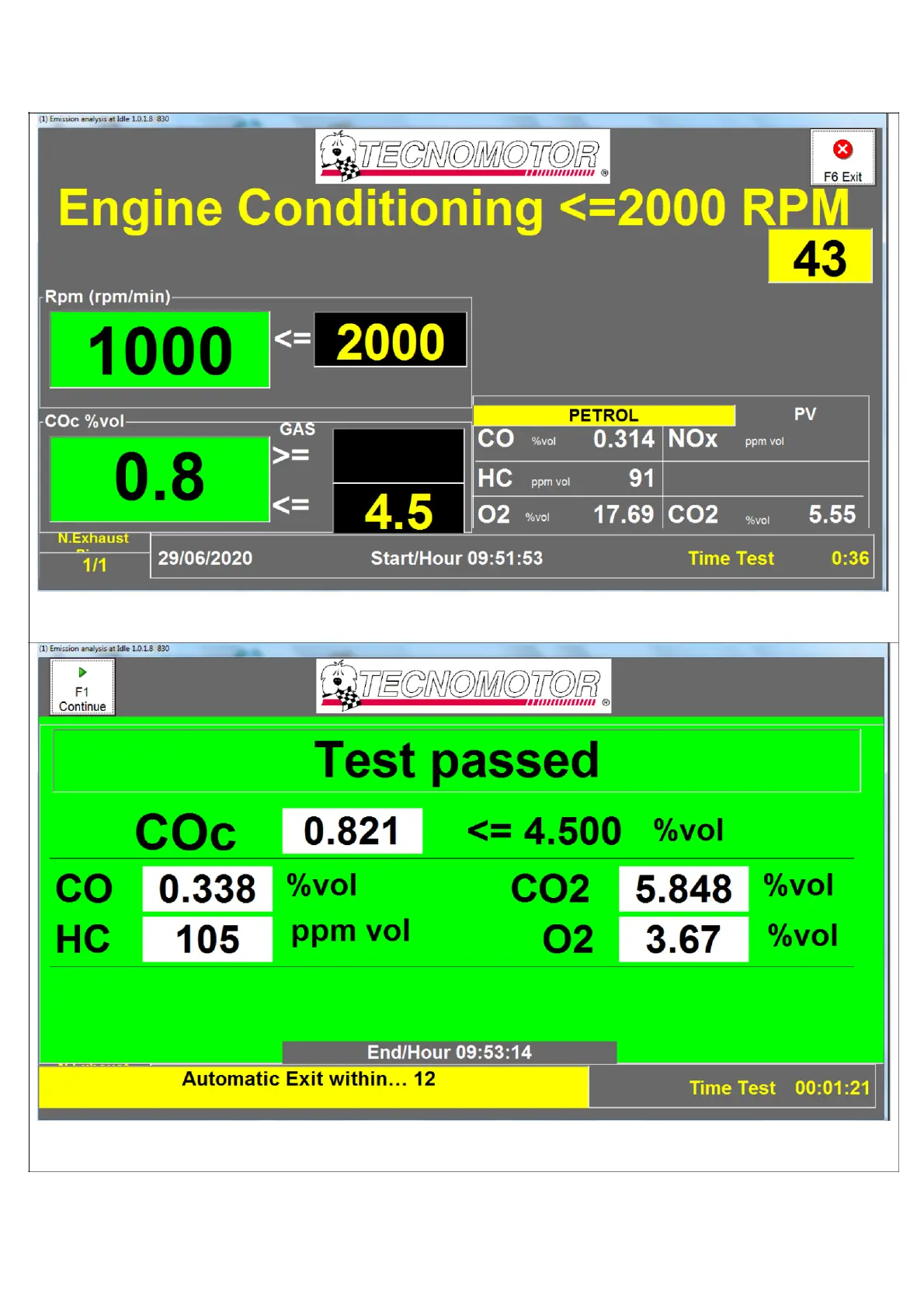Click Start/Hour 09:51:53 text

click(457, 558)
